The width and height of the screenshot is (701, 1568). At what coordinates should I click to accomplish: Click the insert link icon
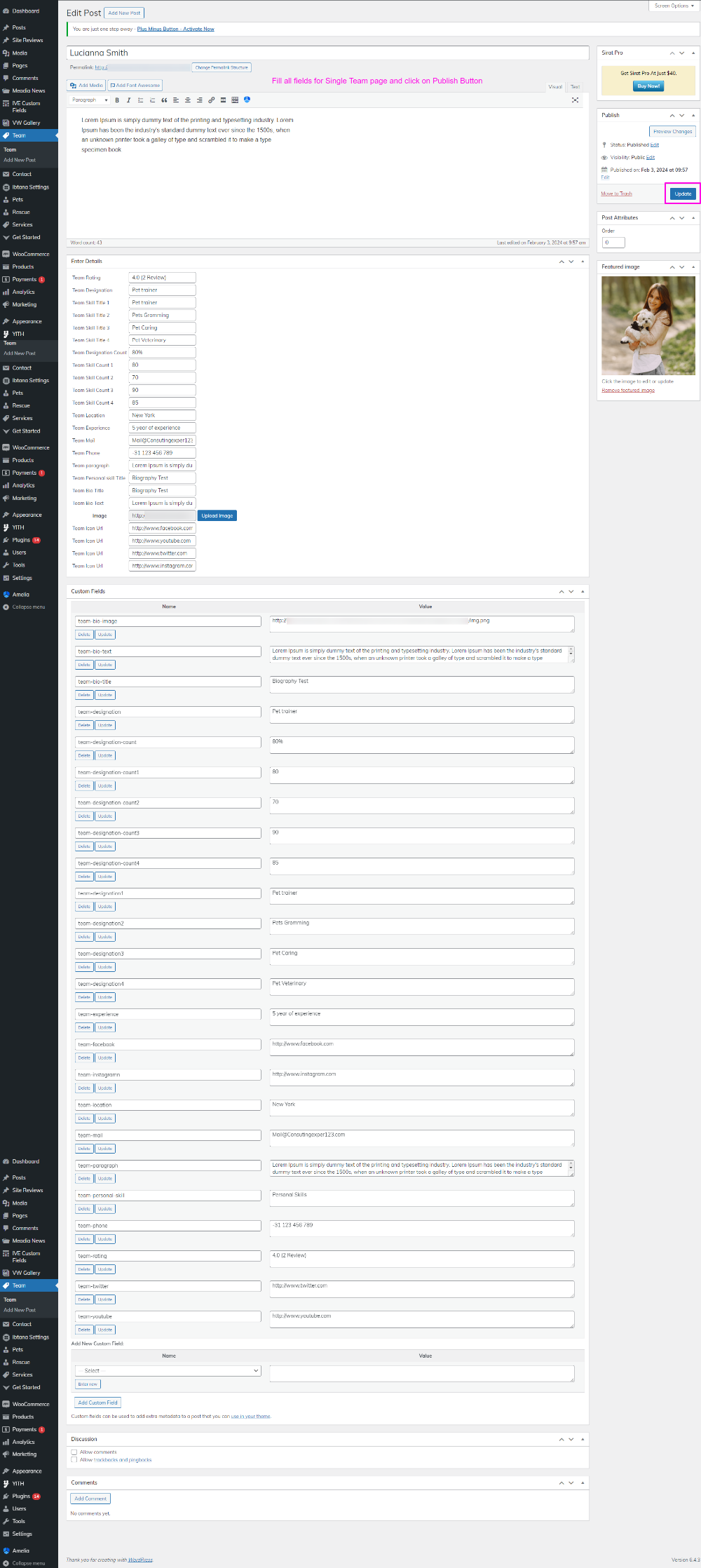coord(211,100)
